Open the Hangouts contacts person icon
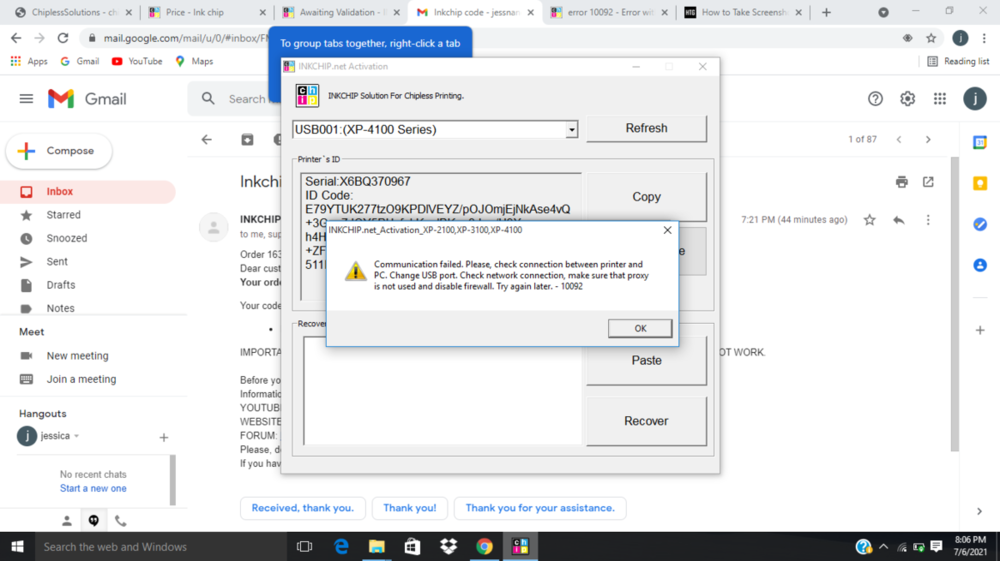 (x=67, y=521)
